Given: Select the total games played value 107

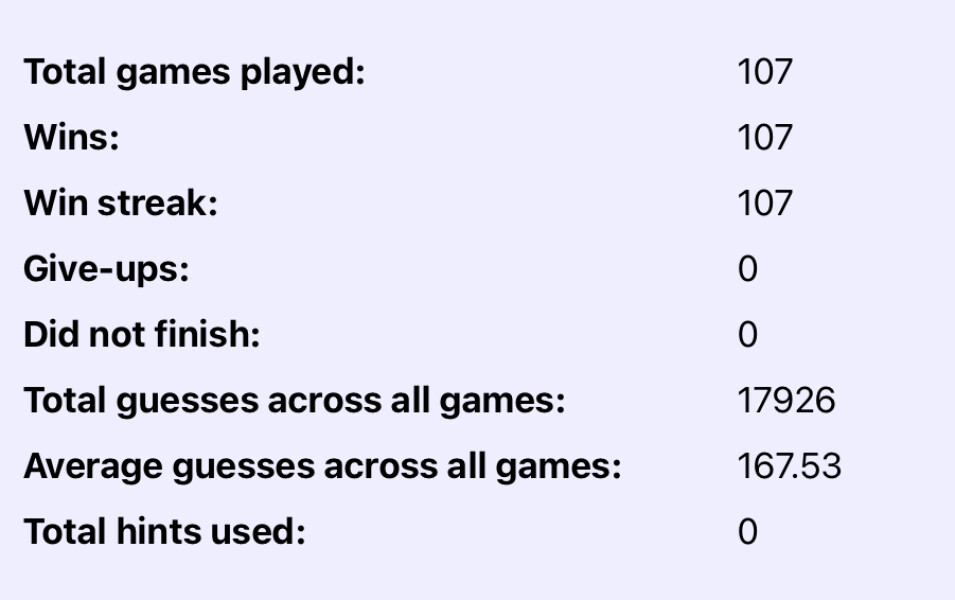Looking at the screenshot, I should (x=764, y=72).
